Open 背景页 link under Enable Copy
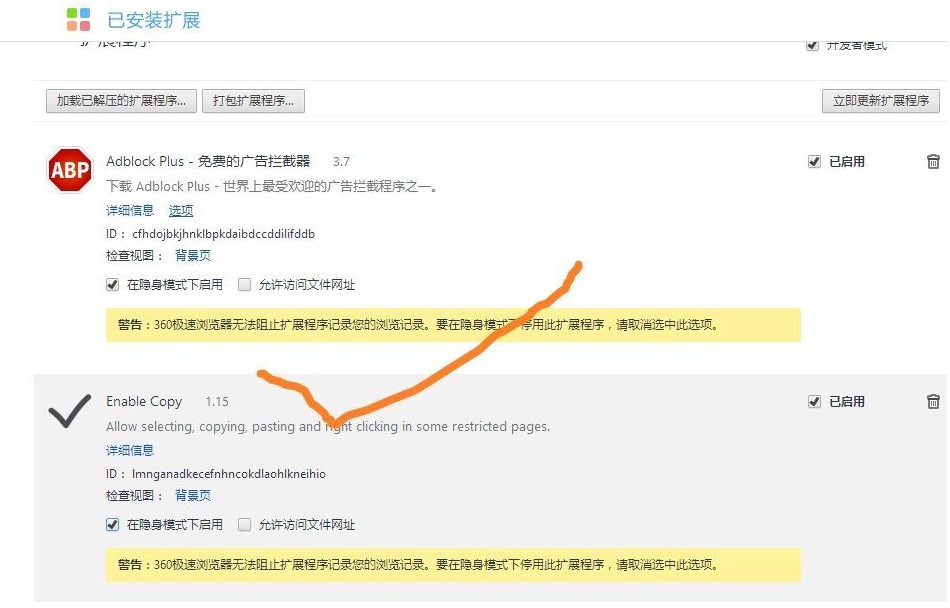This screenshot has height=608, width=950. (x=193, y=495)
